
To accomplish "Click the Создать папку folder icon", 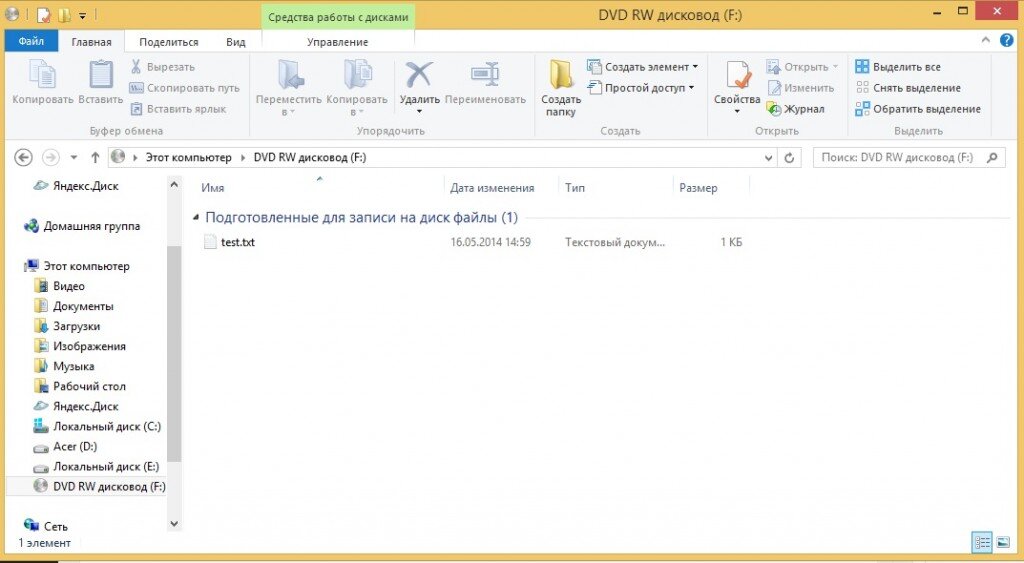I will 561,74.
